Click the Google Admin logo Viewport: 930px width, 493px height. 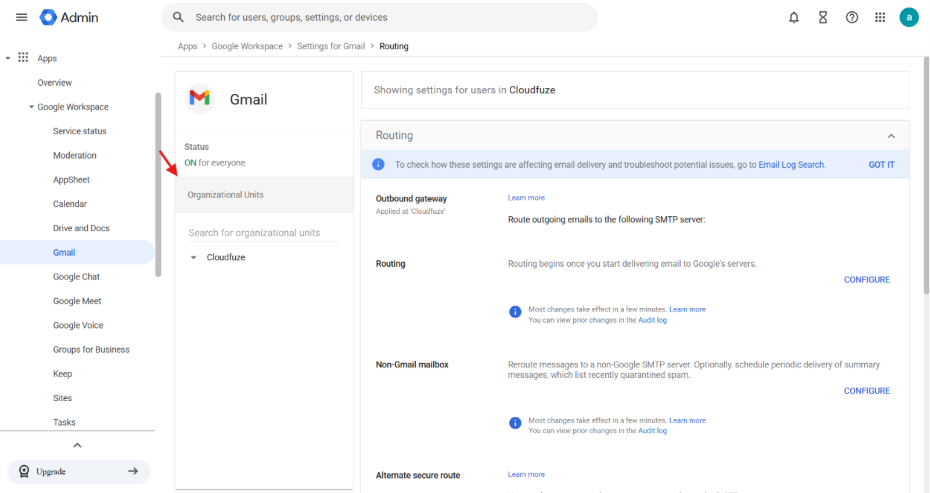[69, 17]
